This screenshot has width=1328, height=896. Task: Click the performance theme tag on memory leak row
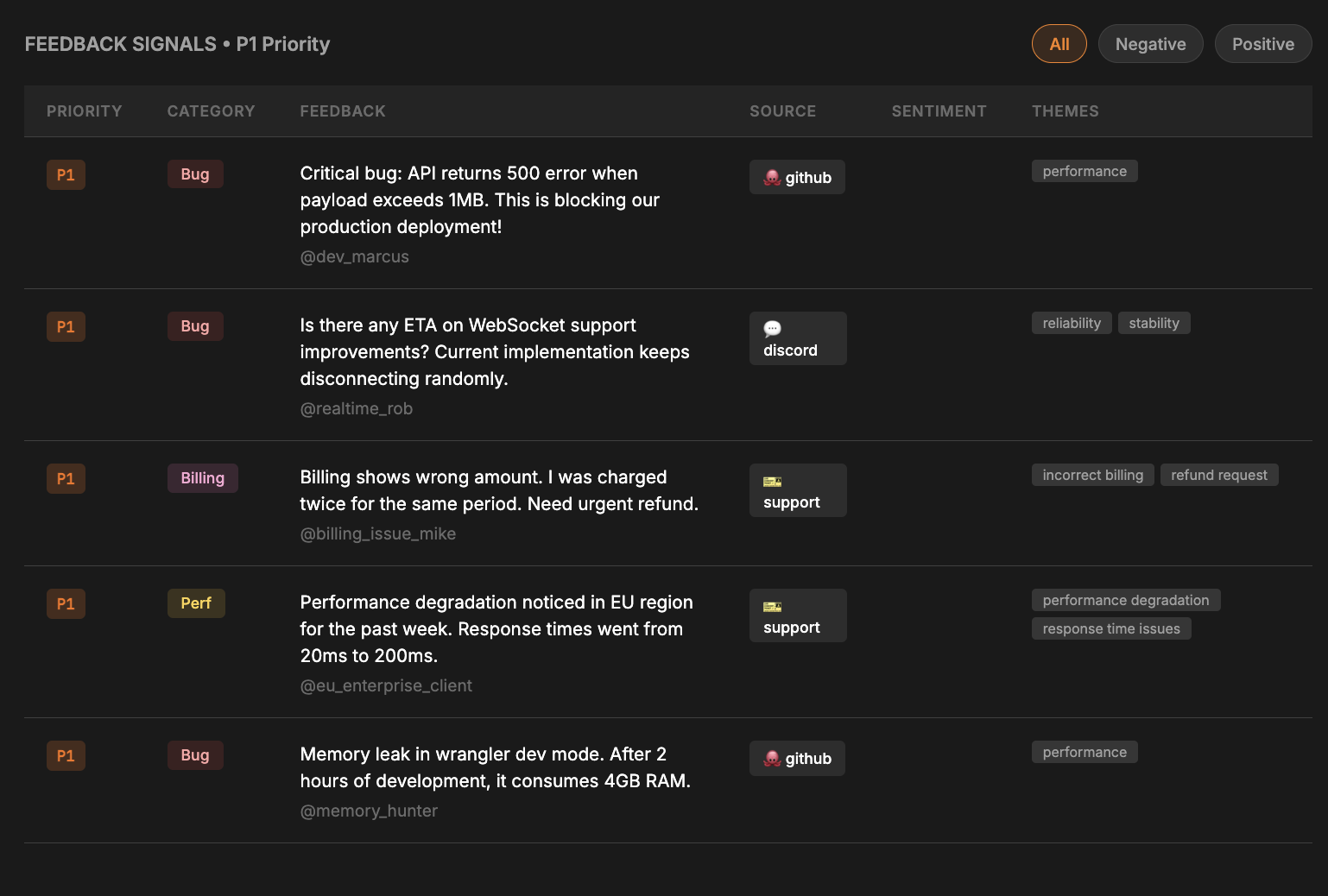coord(1085,752)
